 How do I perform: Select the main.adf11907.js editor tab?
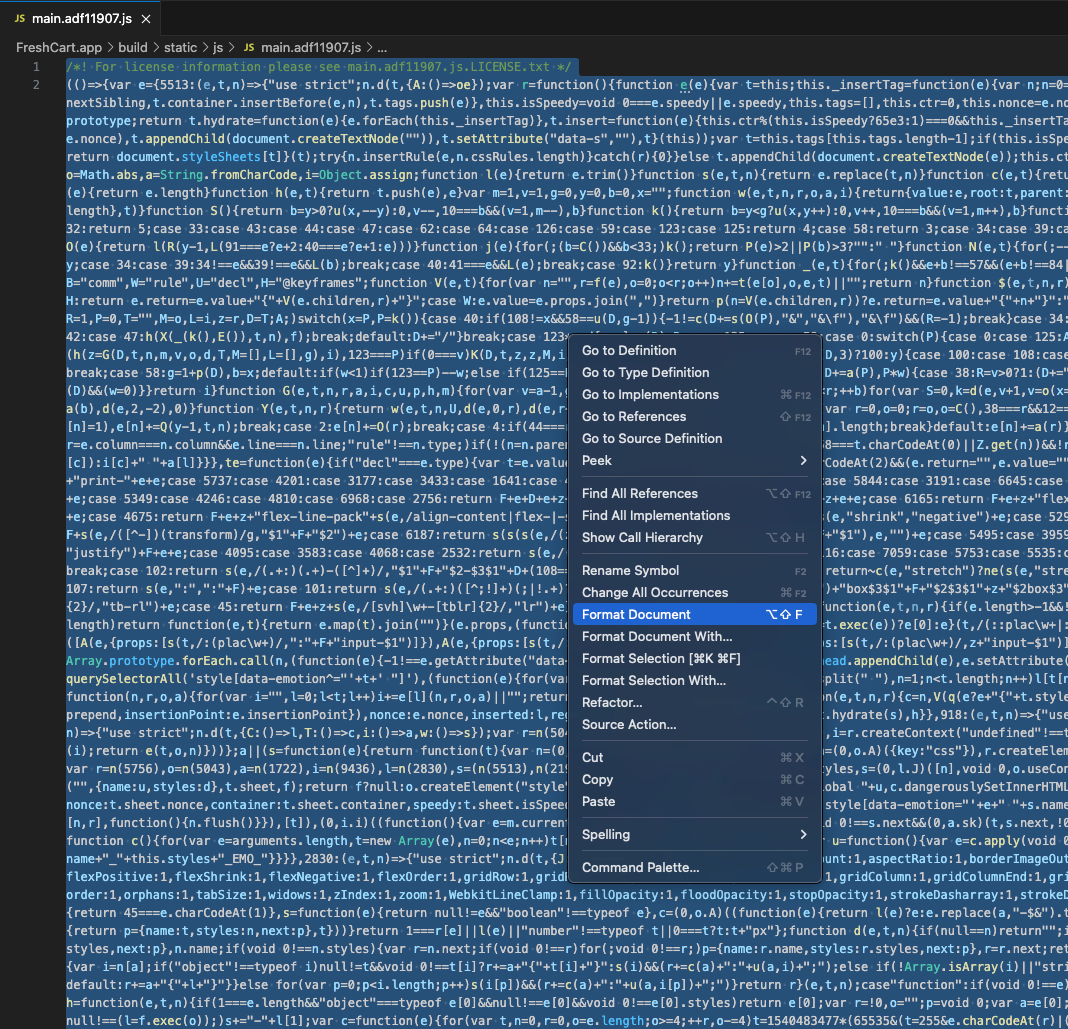[x=80, y=18]
